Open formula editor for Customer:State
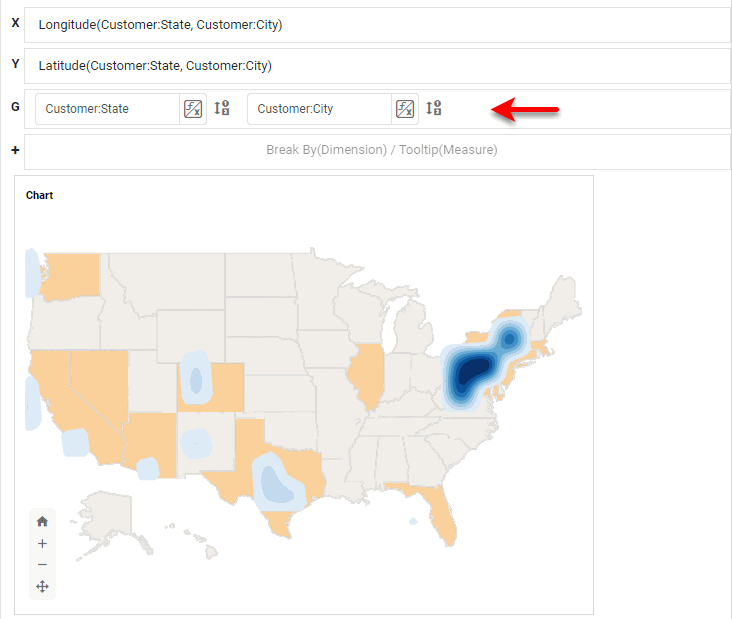732x619 pixels. (x=193, y=109)
